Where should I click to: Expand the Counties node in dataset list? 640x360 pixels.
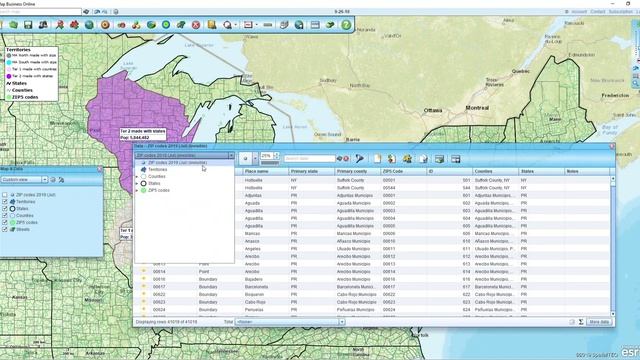(x=137, y=177)
